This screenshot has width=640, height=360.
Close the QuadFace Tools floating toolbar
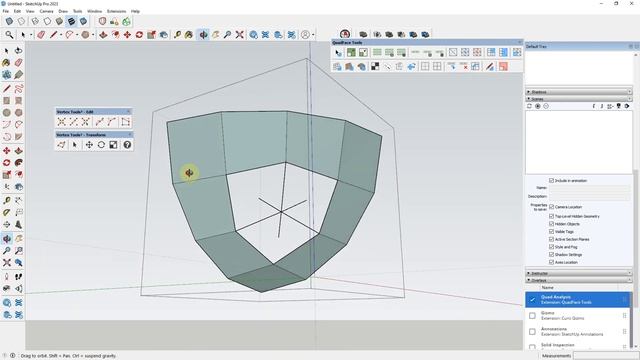click(x=520, y=42)
